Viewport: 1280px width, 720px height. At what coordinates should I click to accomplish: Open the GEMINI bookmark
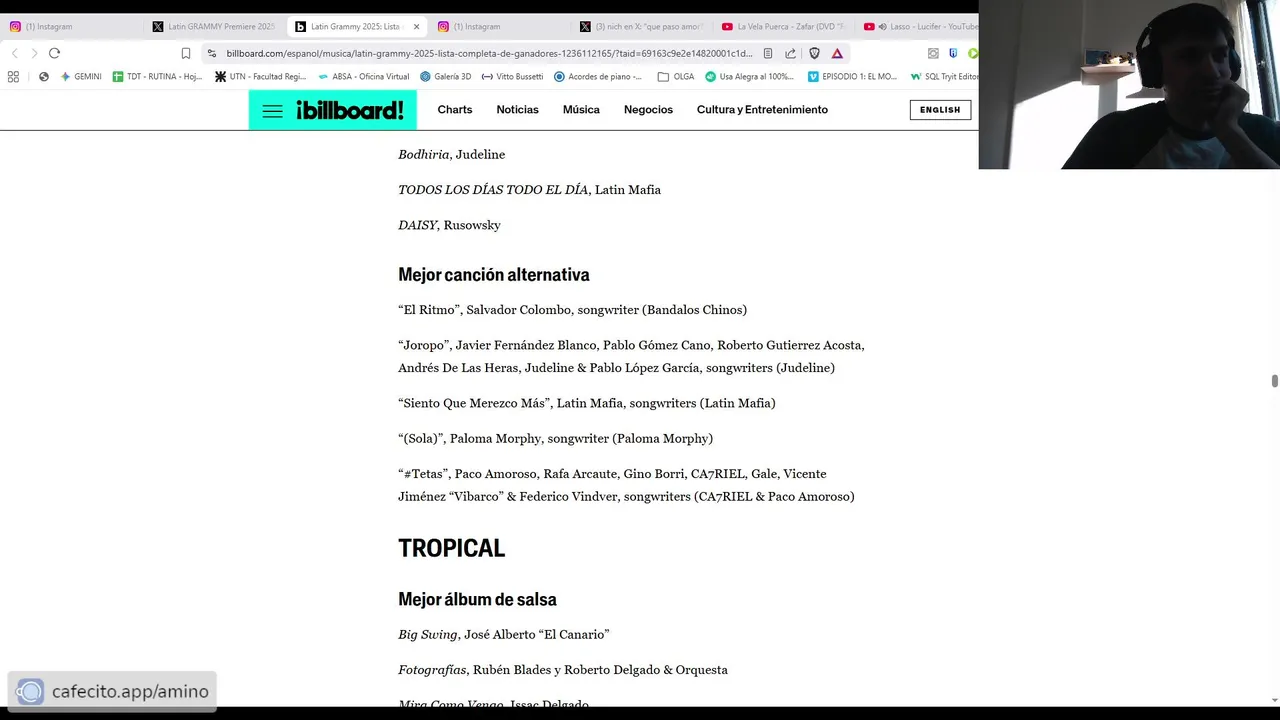click(81, 76)
